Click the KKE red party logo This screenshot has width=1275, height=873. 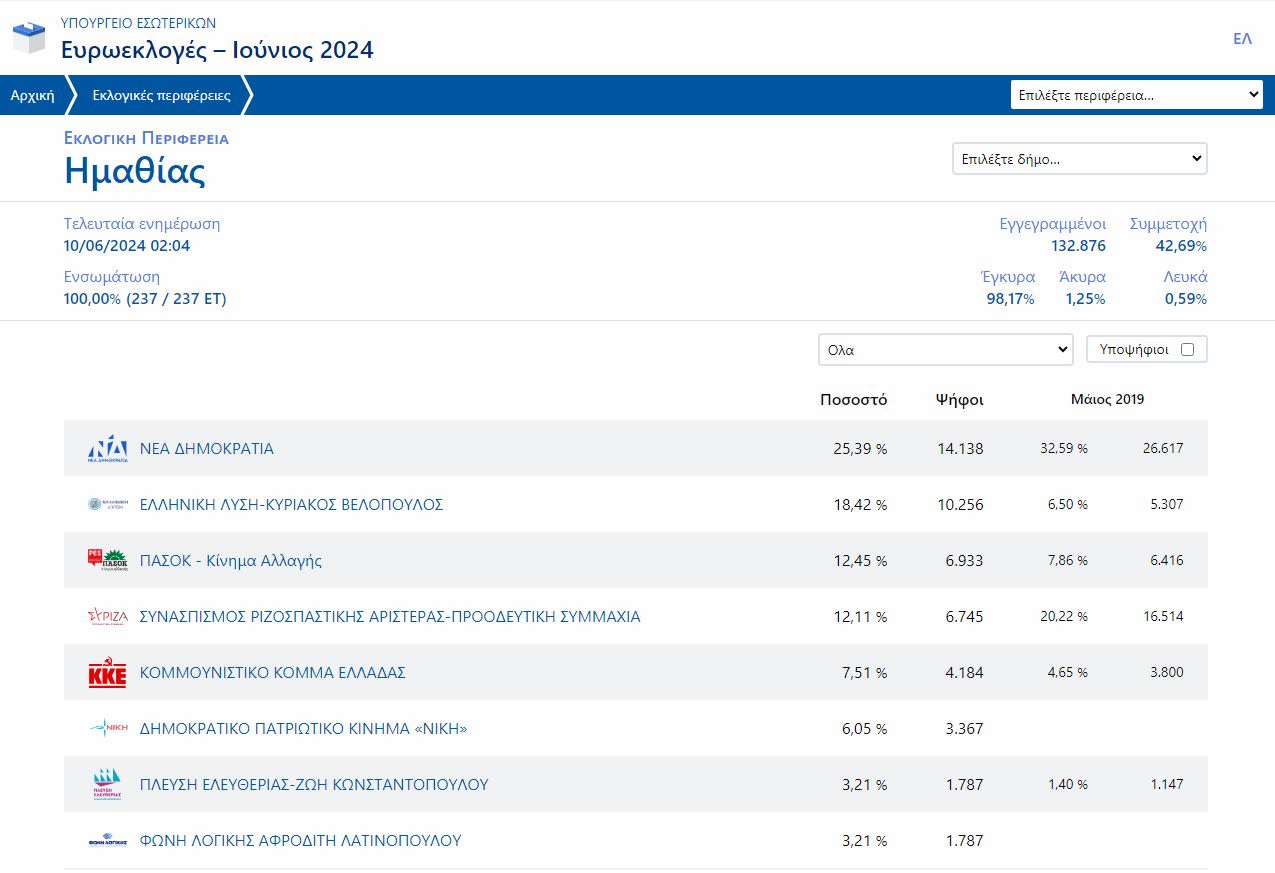[107, 674]
